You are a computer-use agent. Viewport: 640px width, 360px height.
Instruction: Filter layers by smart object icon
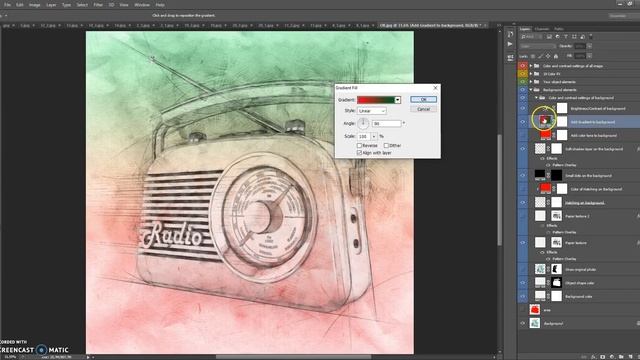(582, 37)
